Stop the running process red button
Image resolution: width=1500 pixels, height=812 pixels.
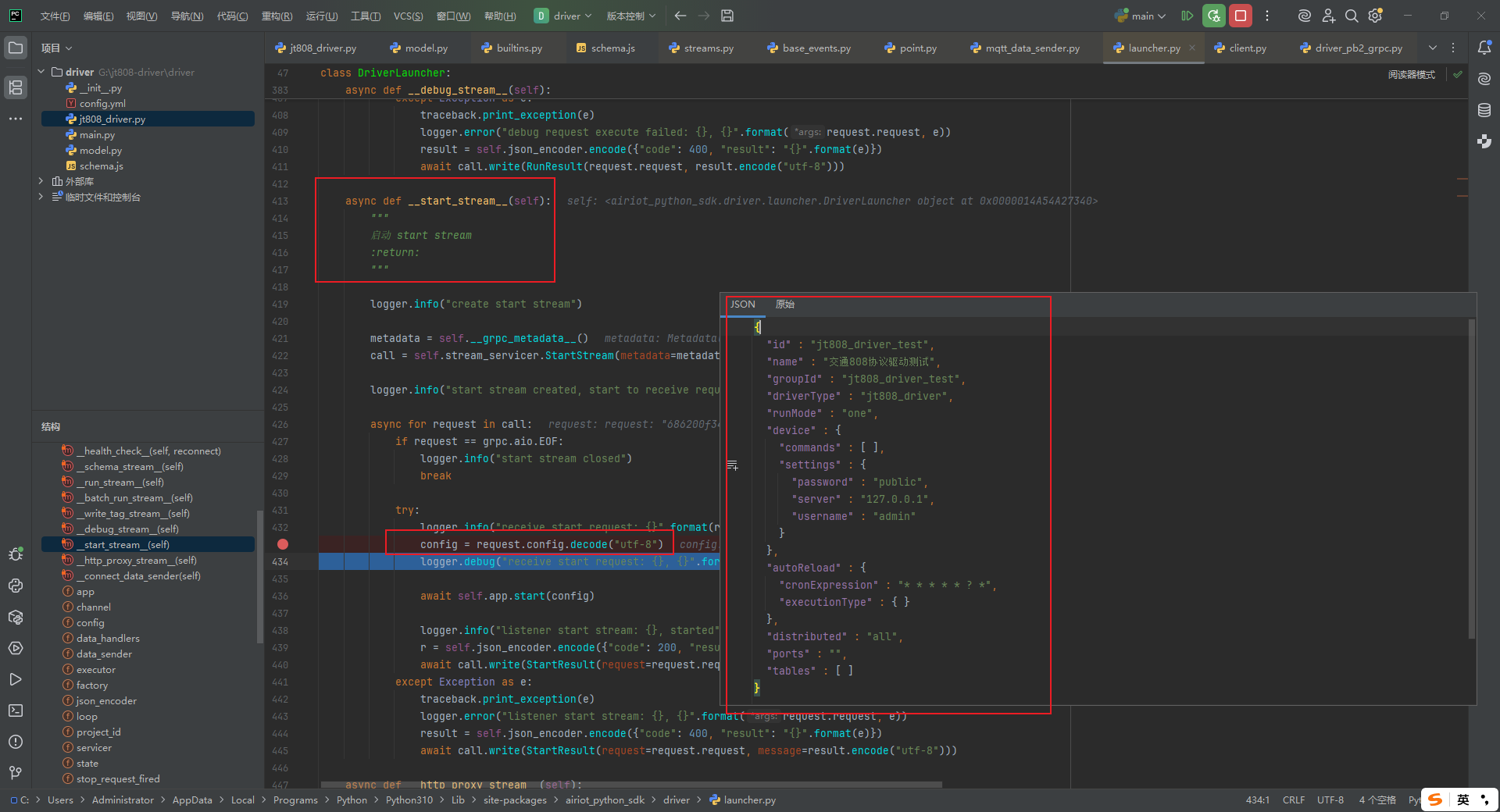[x=1241, y=16]
